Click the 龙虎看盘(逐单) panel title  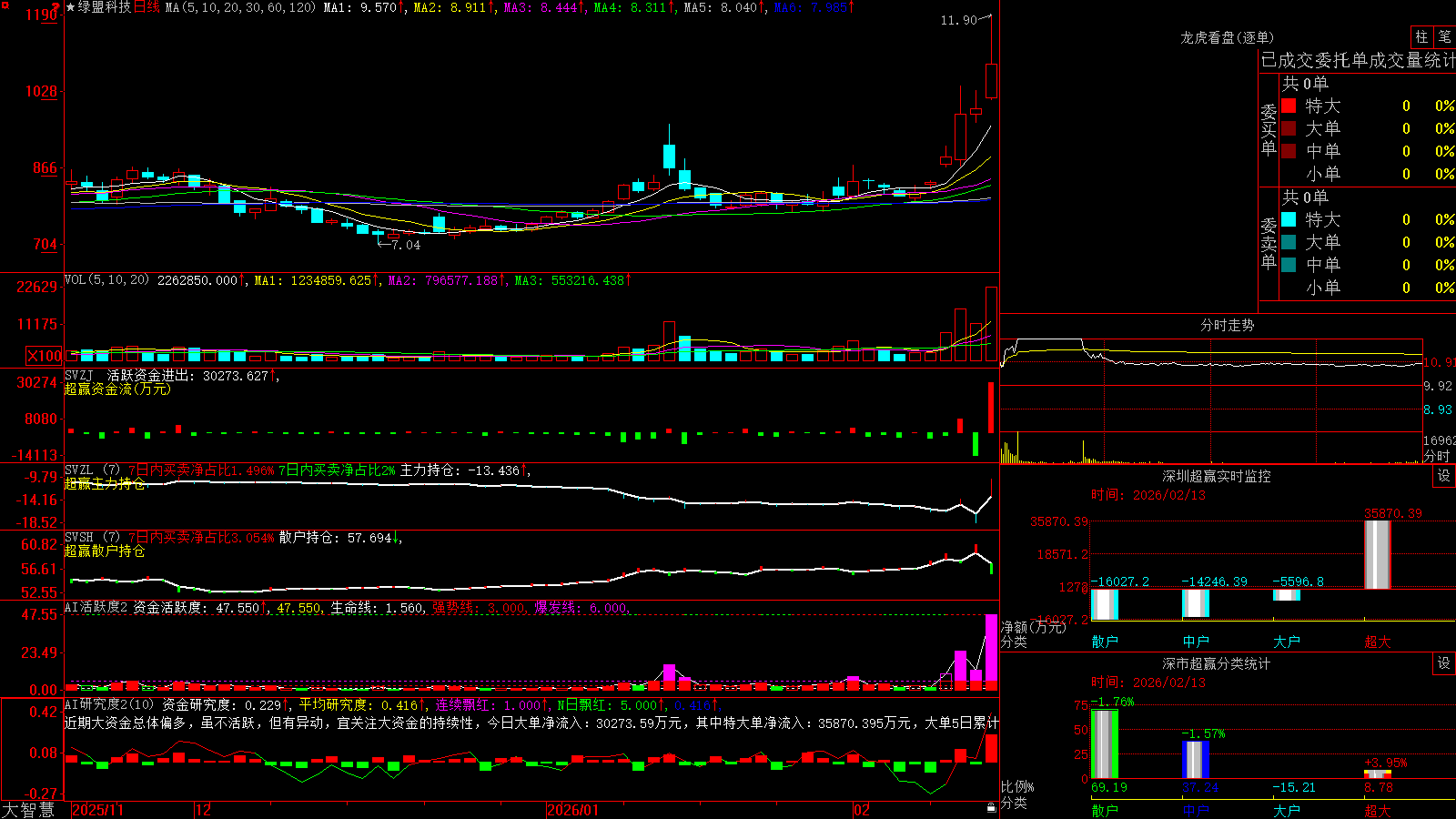click(x=1227, y=37)
